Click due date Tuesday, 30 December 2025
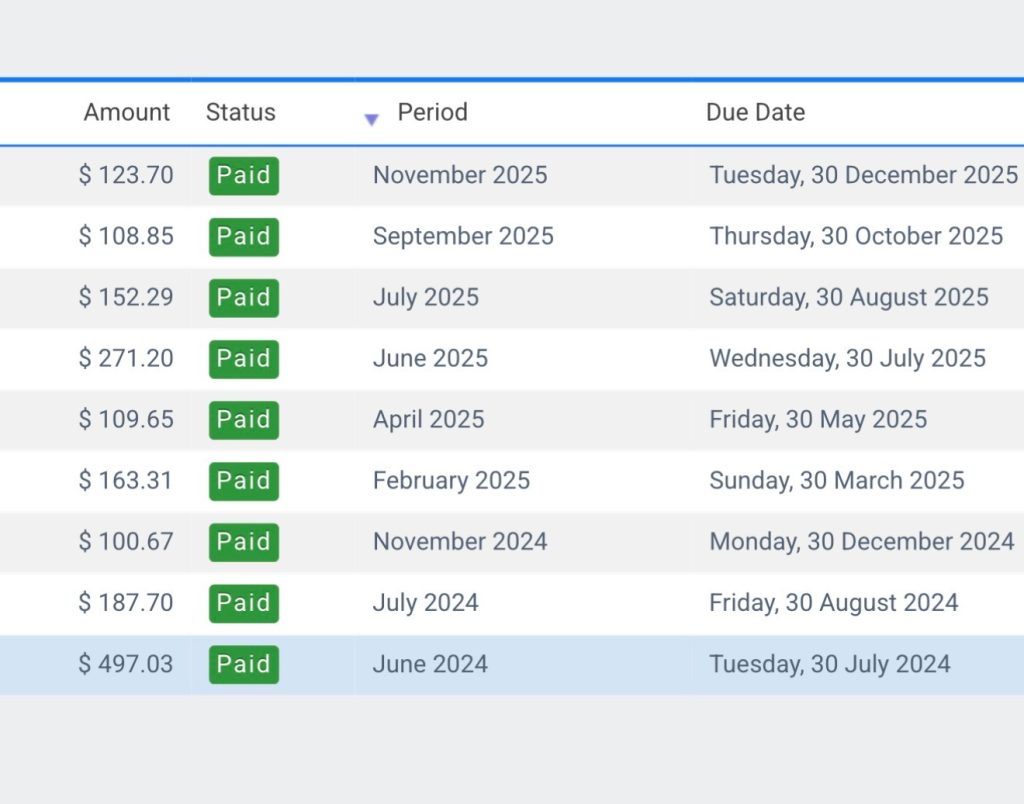Screen dimensions: 1024x804 point(863,175)
